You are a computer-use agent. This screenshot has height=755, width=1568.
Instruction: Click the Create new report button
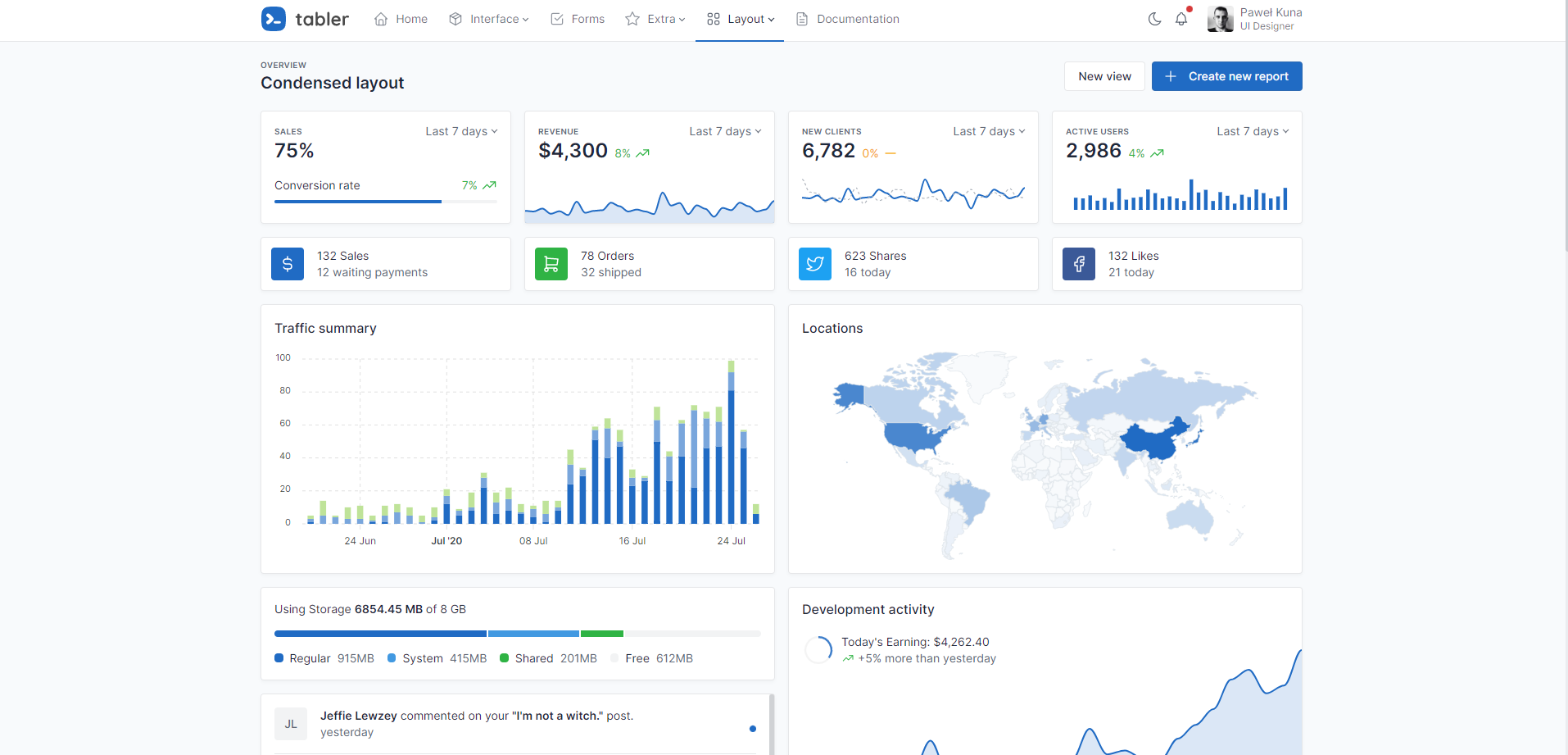[x=1227, y=76]
